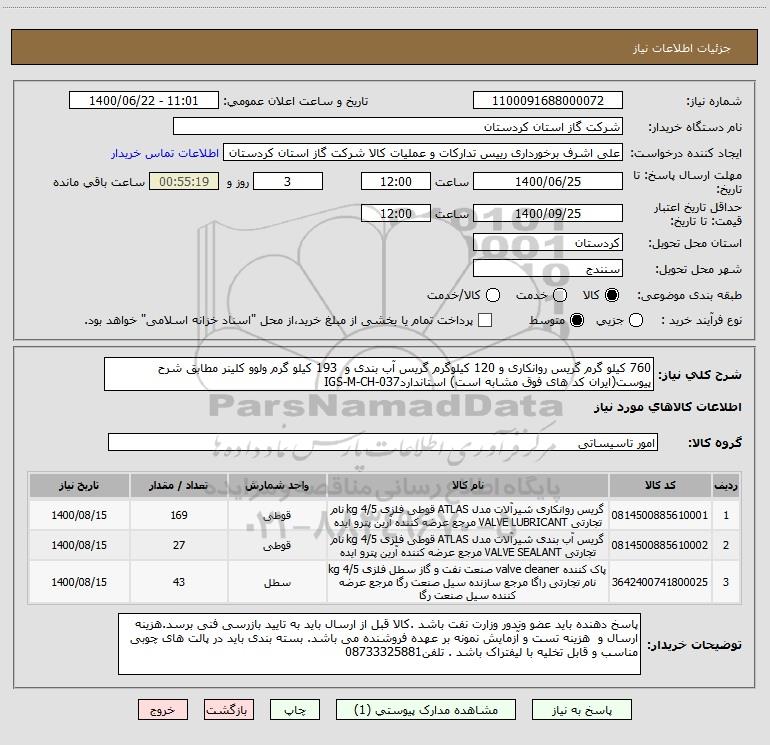Click quantity value 169
This screenshot has height=745, width=770.
tap(179, 515)
